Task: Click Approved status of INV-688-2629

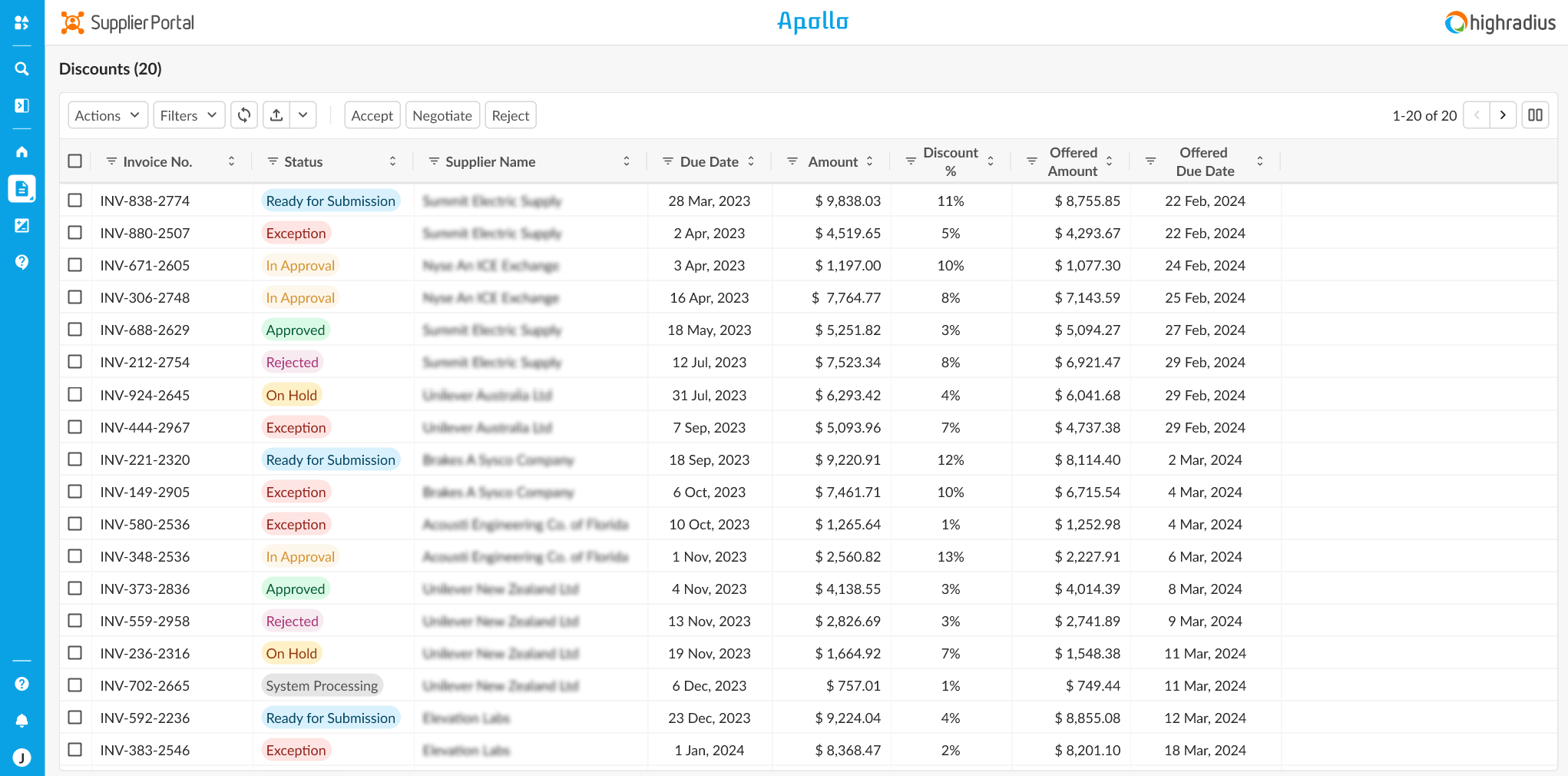Action: pos(296,330)
